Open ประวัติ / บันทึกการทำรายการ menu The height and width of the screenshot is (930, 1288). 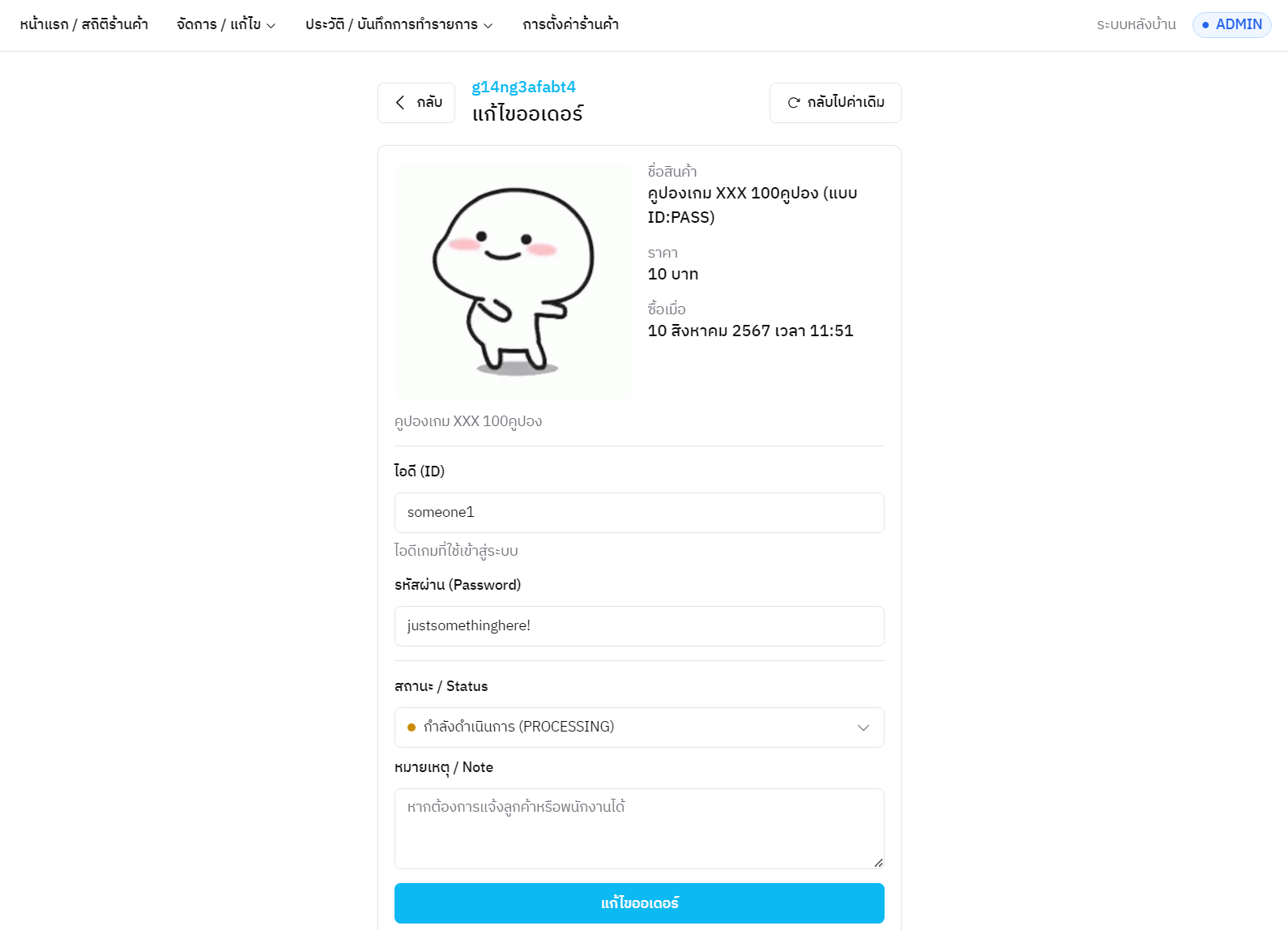click(x=399, y=24)
